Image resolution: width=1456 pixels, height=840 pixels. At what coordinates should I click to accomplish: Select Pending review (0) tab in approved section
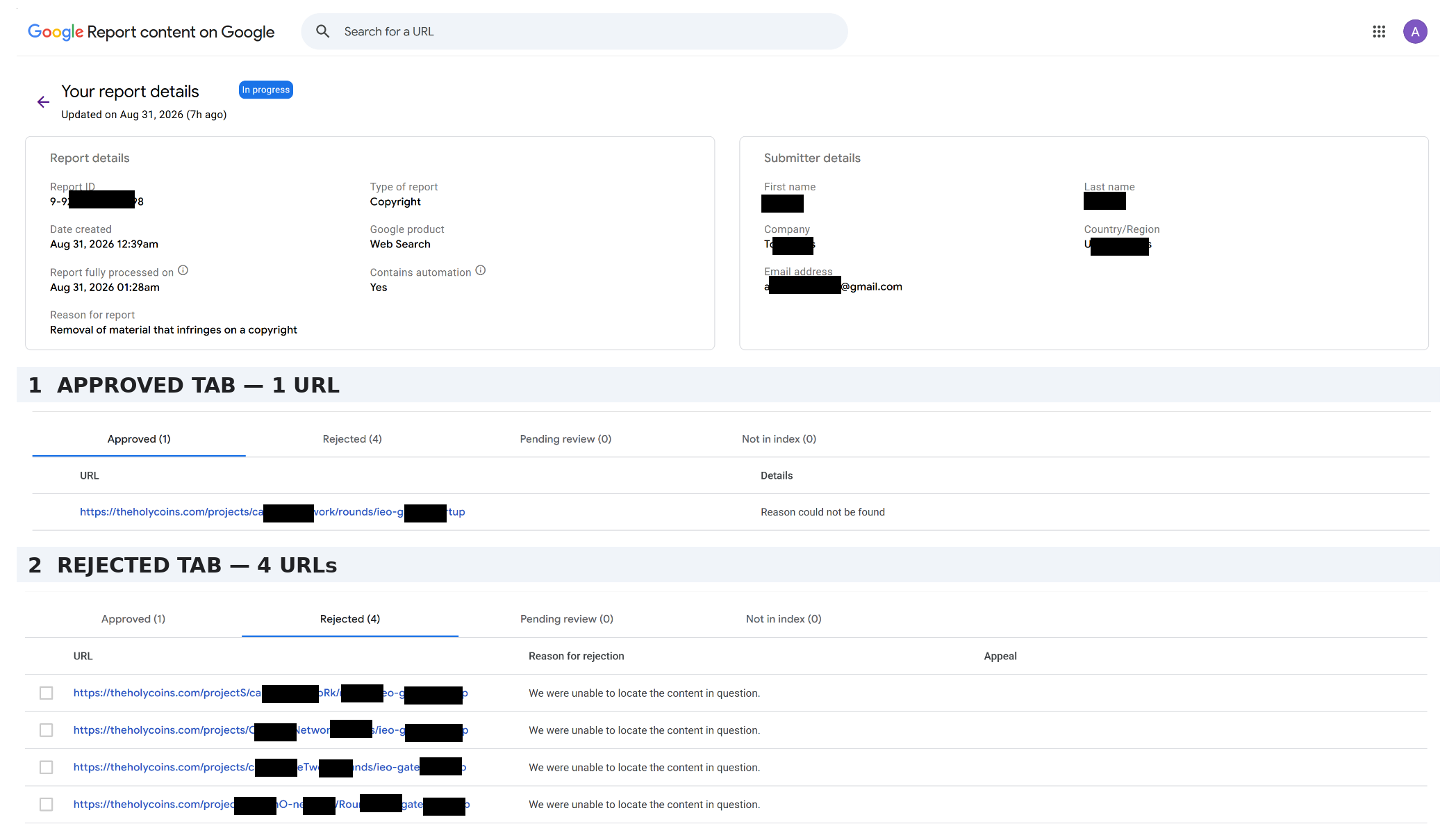click(x=565, y=439)
